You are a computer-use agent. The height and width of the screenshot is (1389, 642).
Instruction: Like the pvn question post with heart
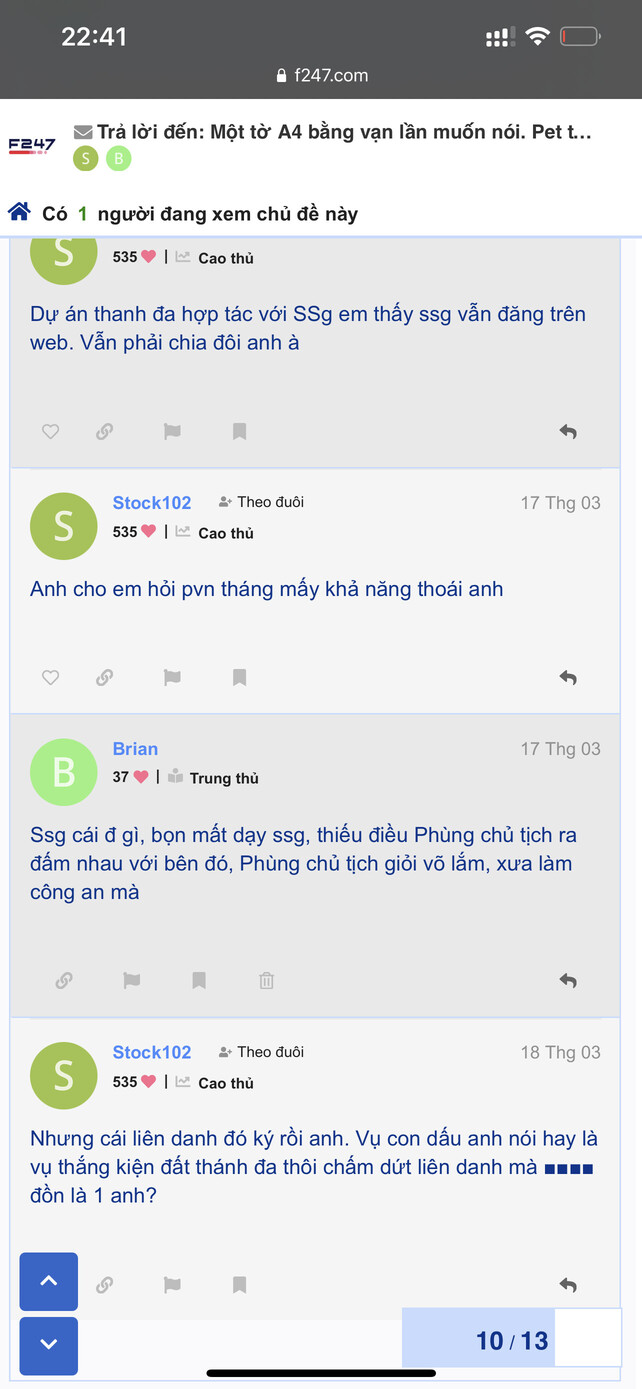tap(50, 677)
